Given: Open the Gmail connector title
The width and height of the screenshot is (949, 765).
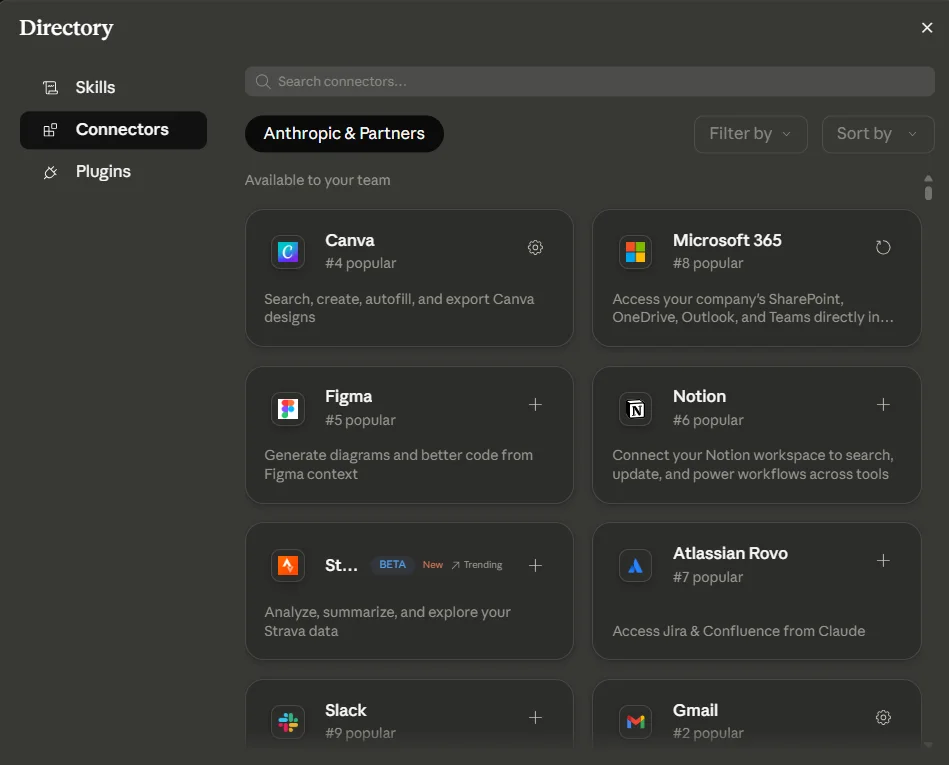Looking at the screenshot, I should coord(695,710).
